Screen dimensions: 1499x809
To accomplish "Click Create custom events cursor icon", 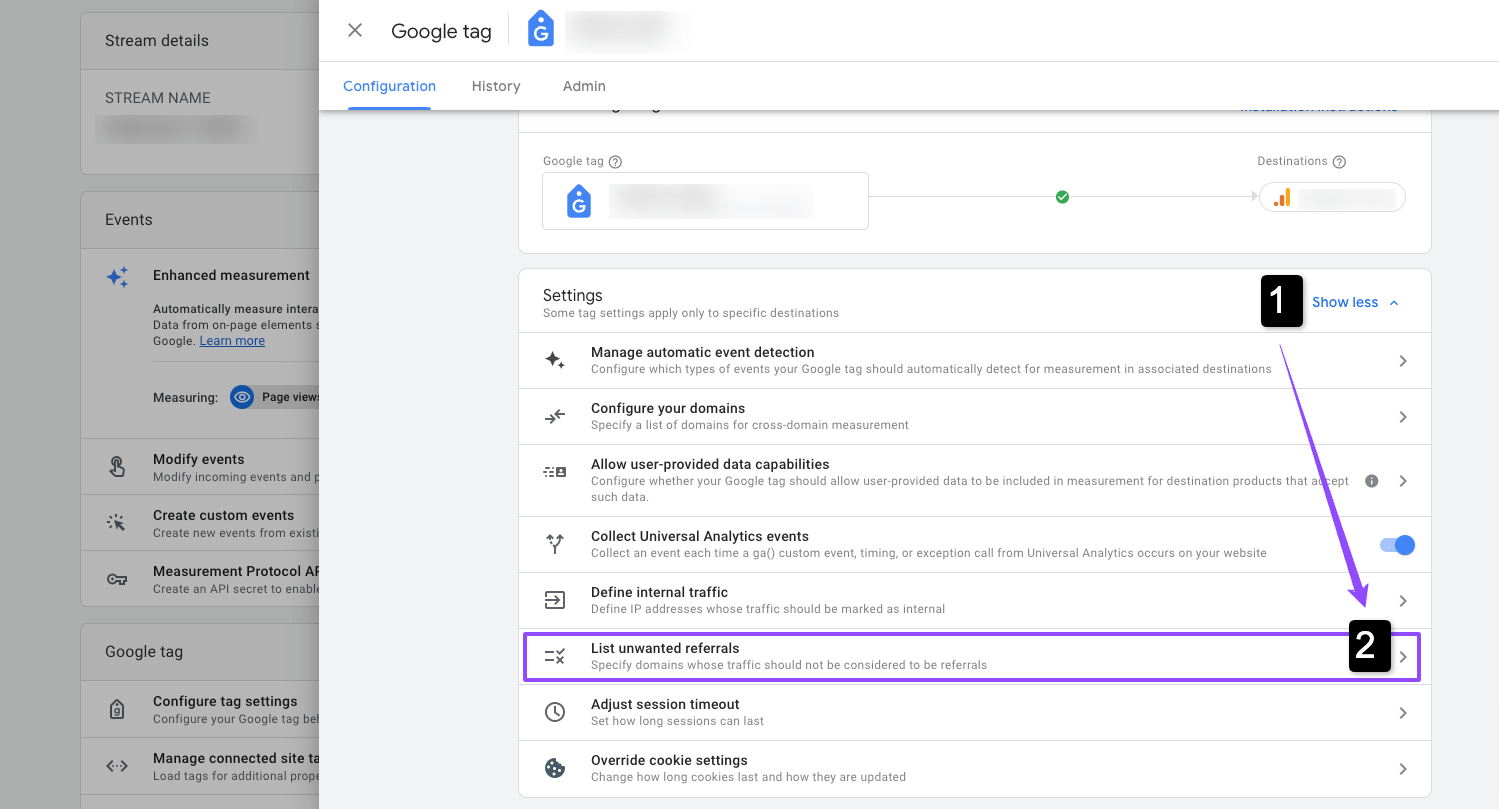I will 117,523.
